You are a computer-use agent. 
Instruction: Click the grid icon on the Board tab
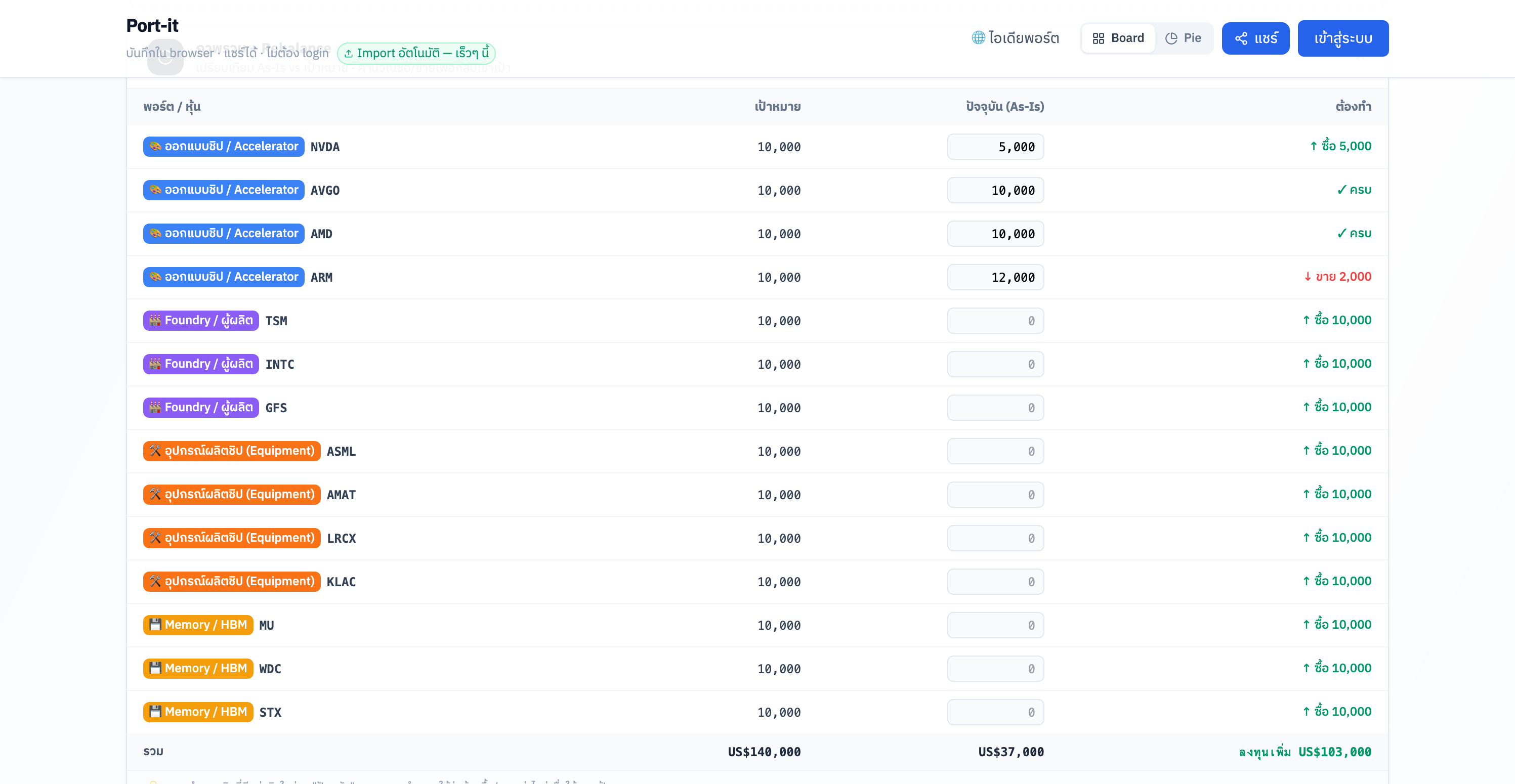click(1098, 38)
